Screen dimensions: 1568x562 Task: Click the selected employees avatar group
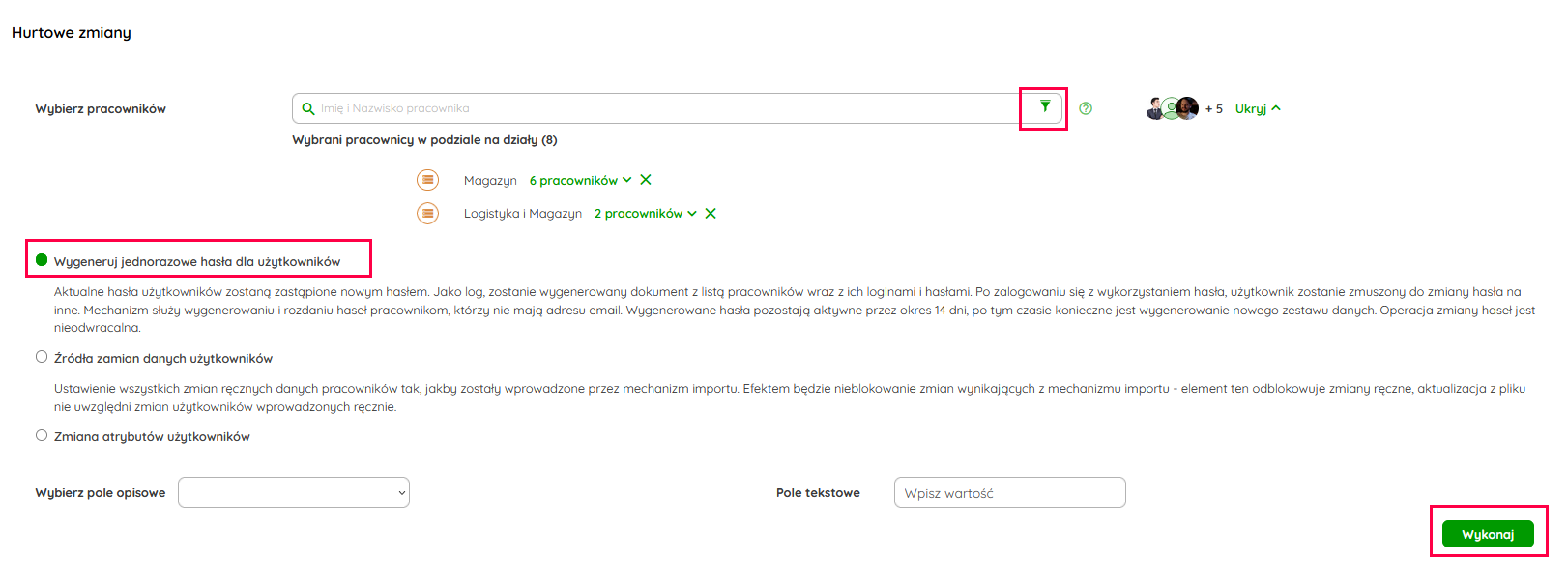point(1172,108)
